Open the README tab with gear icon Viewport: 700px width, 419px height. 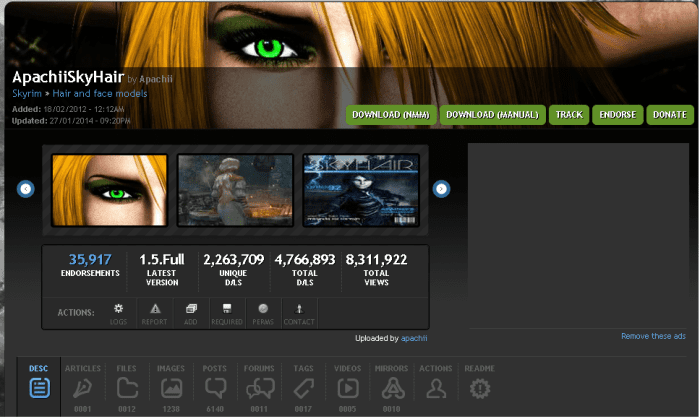pos(479,383)
